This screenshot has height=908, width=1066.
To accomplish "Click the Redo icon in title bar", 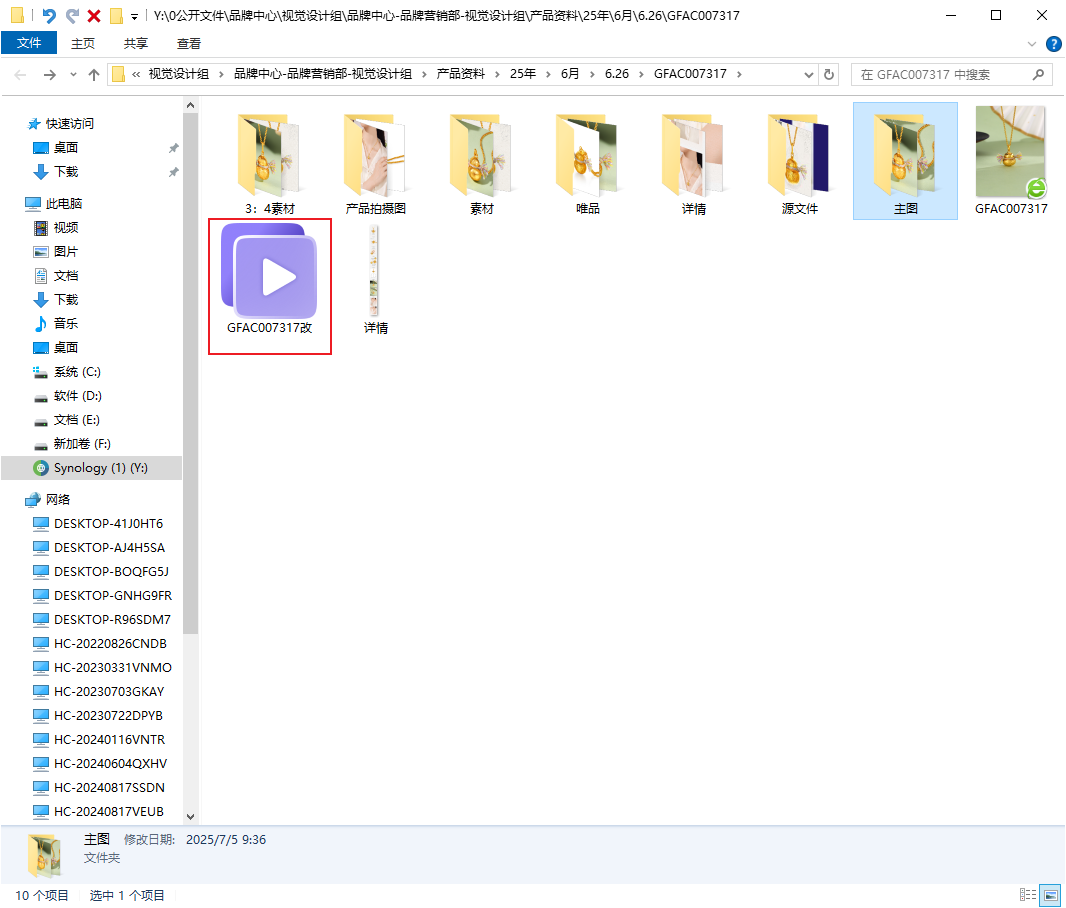I will tap(72, 16).
